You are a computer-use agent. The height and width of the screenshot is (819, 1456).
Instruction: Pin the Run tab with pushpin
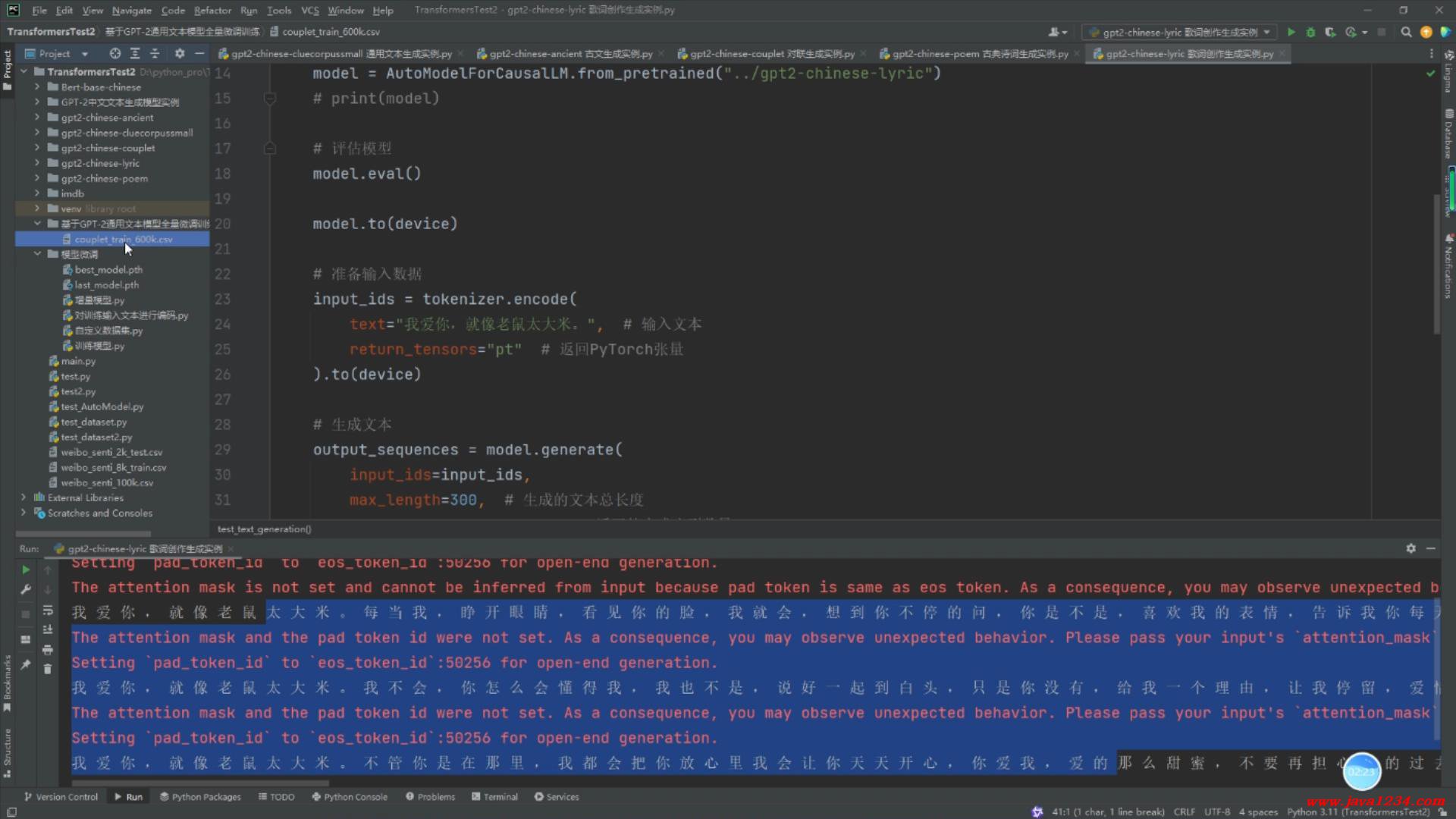pyautogui.click(x=26, y=664)
